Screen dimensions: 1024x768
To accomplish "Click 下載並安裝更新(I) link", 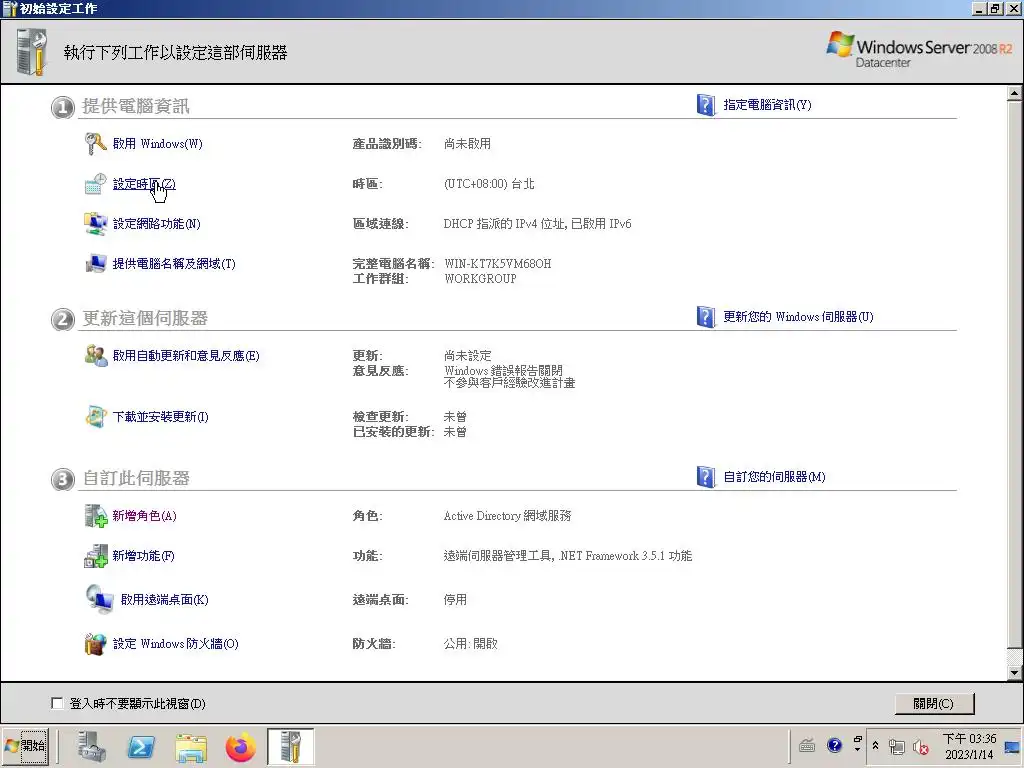I will point(161,417).
